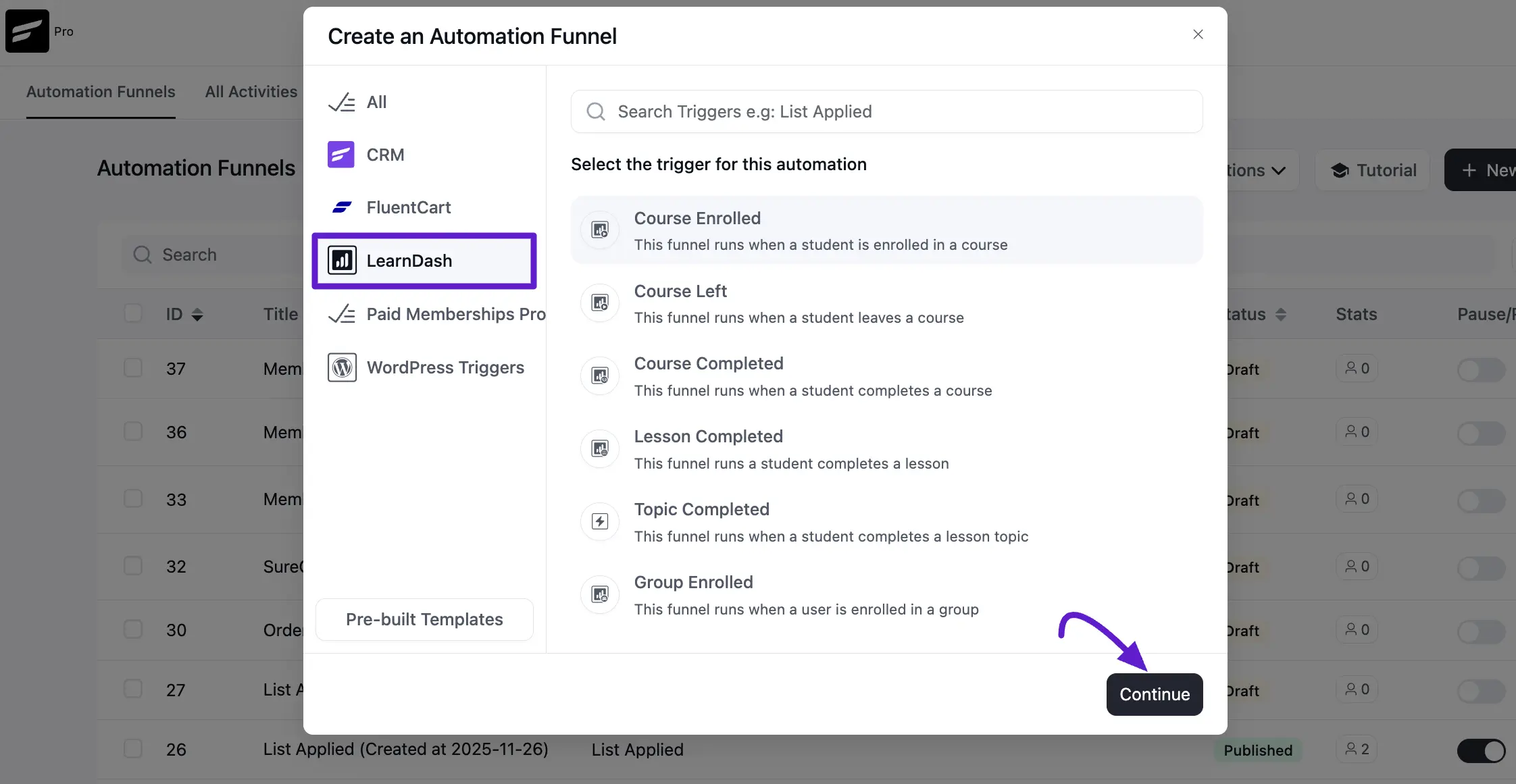Select the CRM triggers category
The image size is (1516, 784).
(x=424, y=155)
